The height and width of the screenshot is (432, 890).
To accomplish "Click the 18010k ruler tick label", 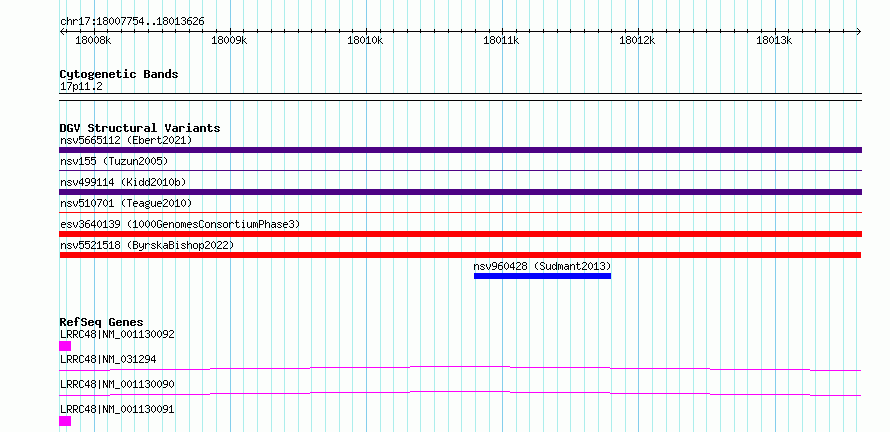I will pyautogui.click(x=366, y=40).
